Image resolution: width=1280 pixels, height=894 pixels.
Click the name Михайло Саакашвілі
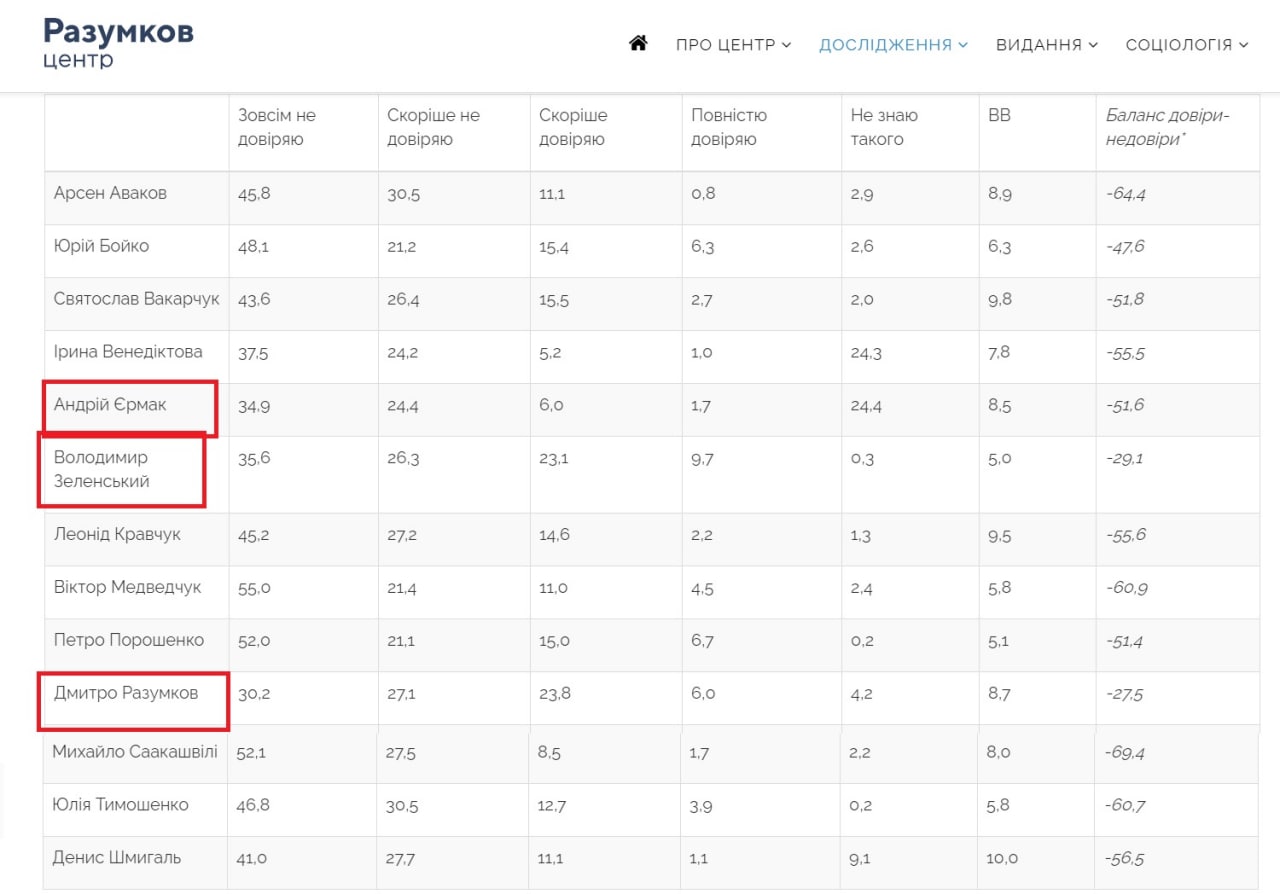click(x=134, y=752)
